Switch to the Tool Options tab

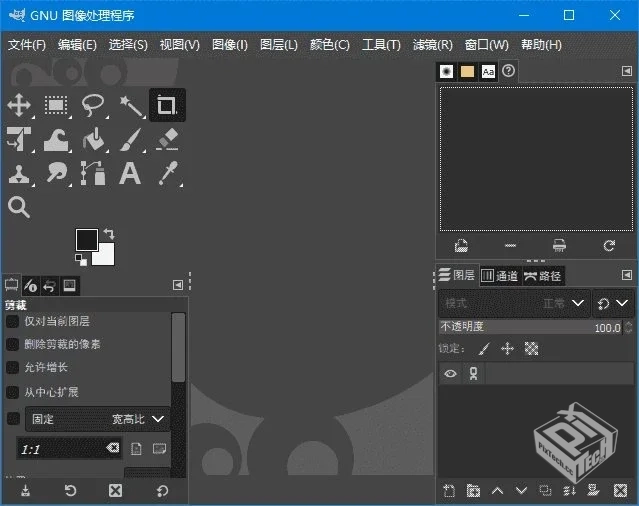[x=11, y=285]
